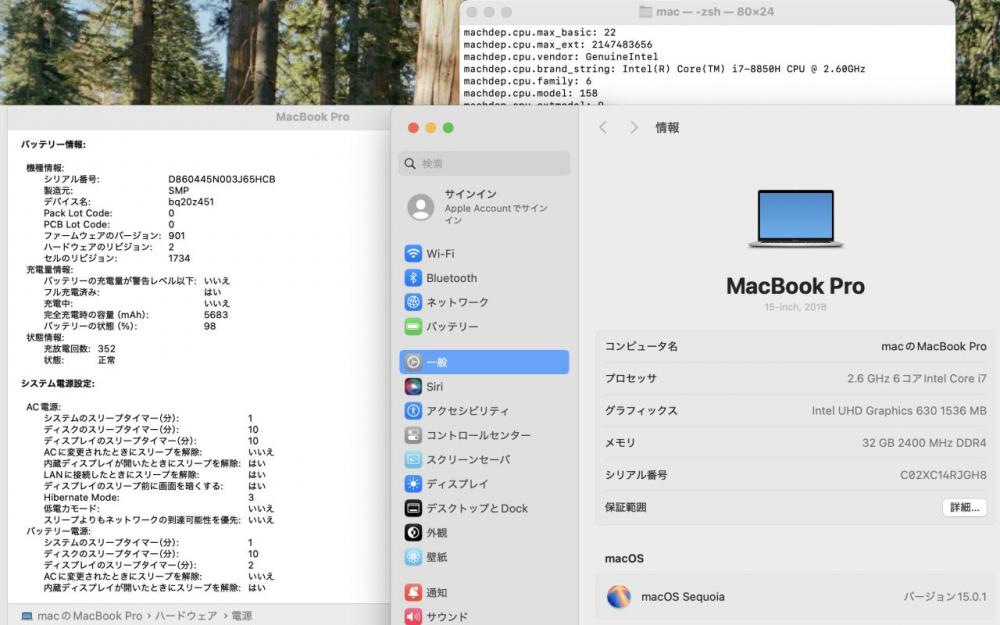This screenshot has height=625, width=1000.
Task: Click the computer icon in System Information path bar
Action: point(27,616)
